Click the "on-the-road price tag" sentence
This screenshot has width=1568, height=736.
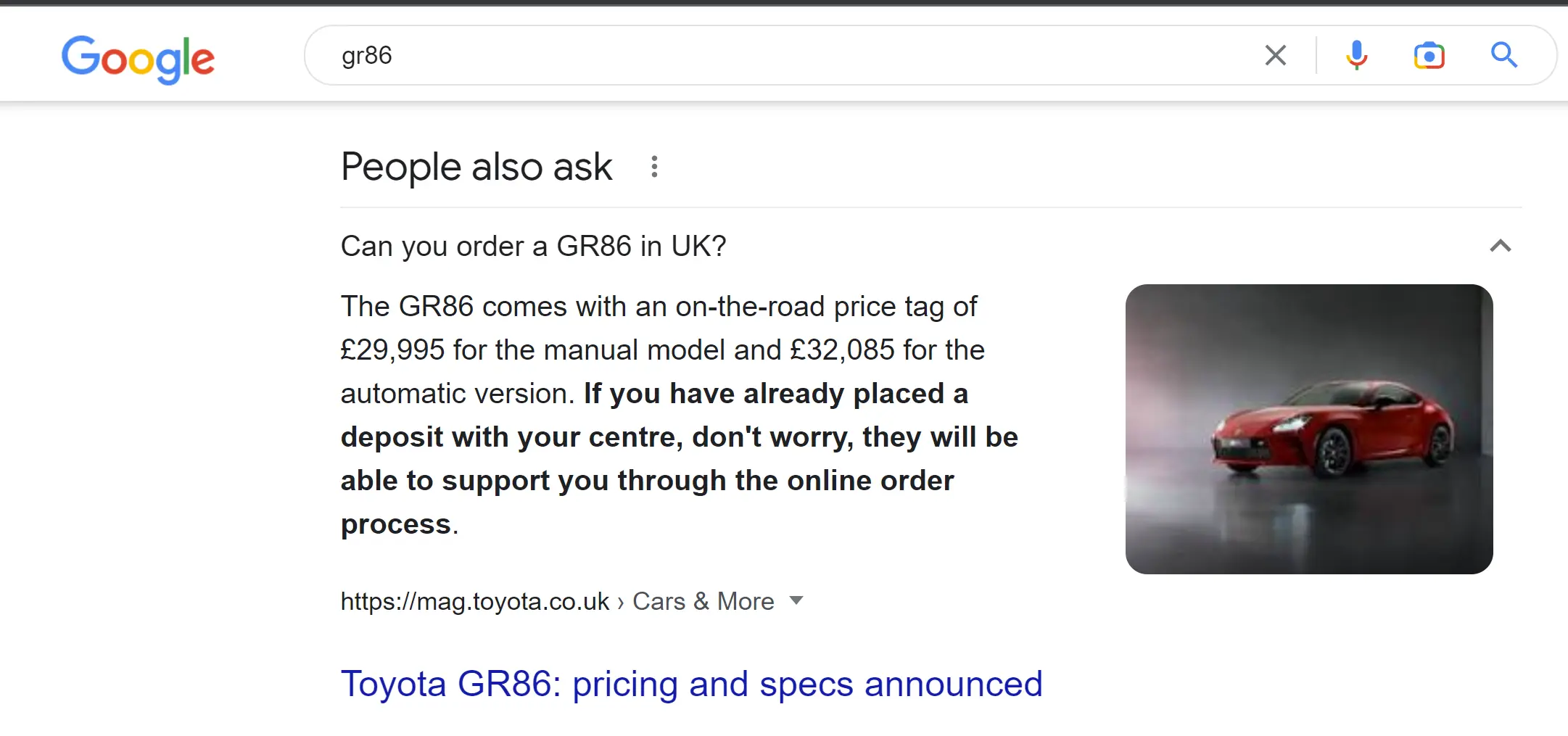(659, 307)
